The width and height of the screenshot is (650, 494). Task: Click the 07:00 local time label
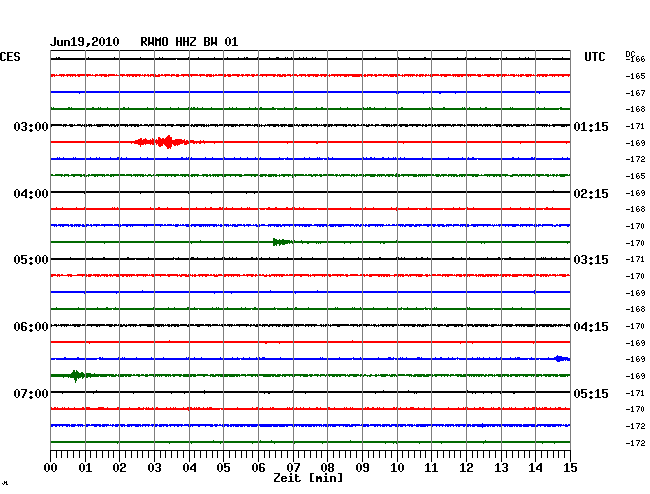(x=31, y=393)
